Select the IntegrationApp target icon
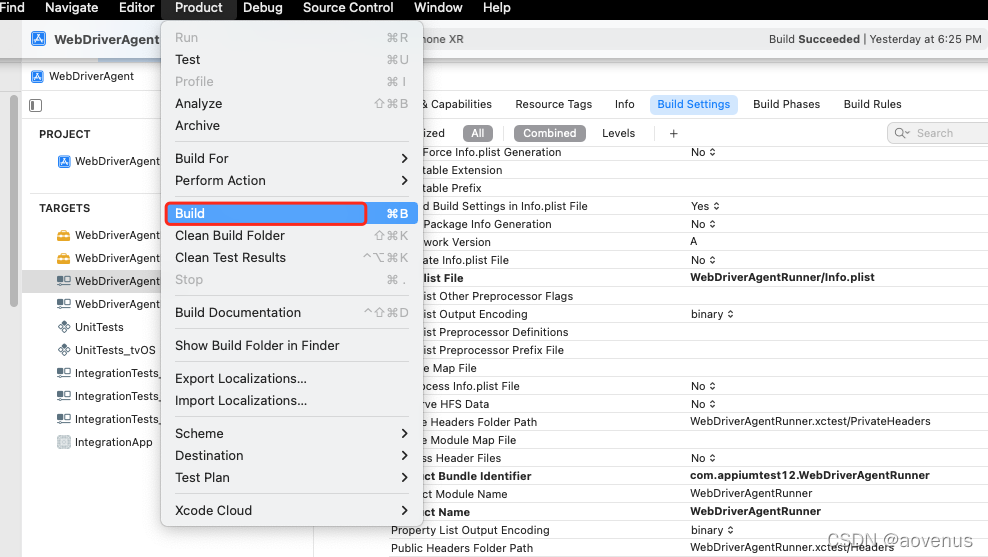Image resolution: width=988 pixels, height=557 pixels. [64, 442]
